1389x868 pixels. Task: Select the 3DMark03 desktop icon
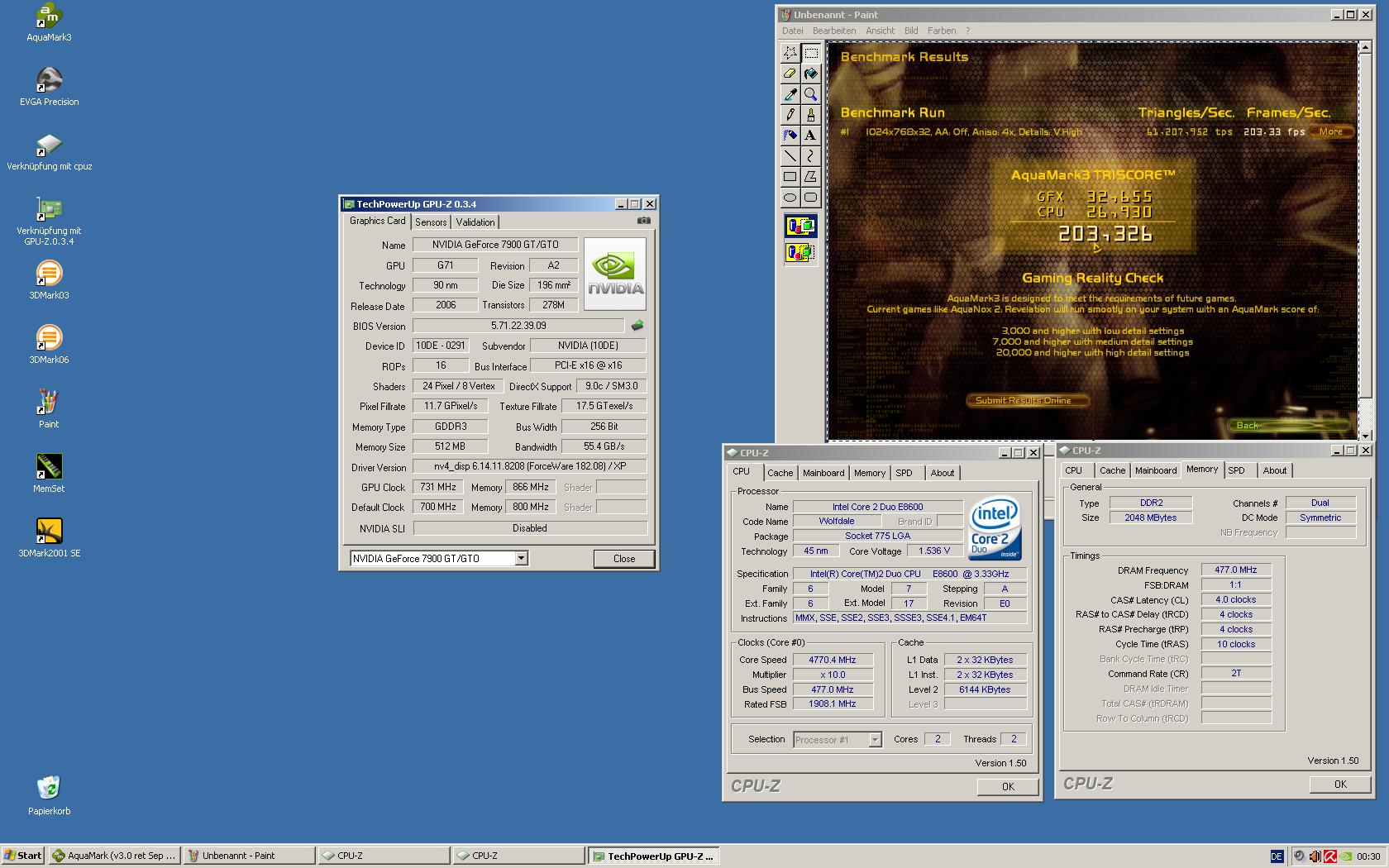[x=49, y=280]
